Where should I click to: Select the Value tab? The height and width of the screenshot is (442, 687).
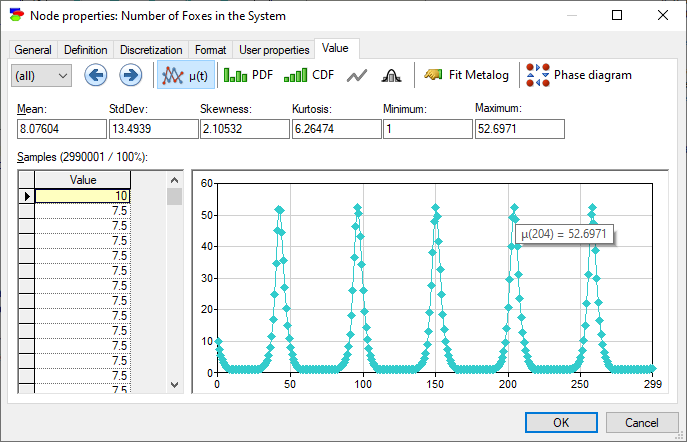(335, 48)
